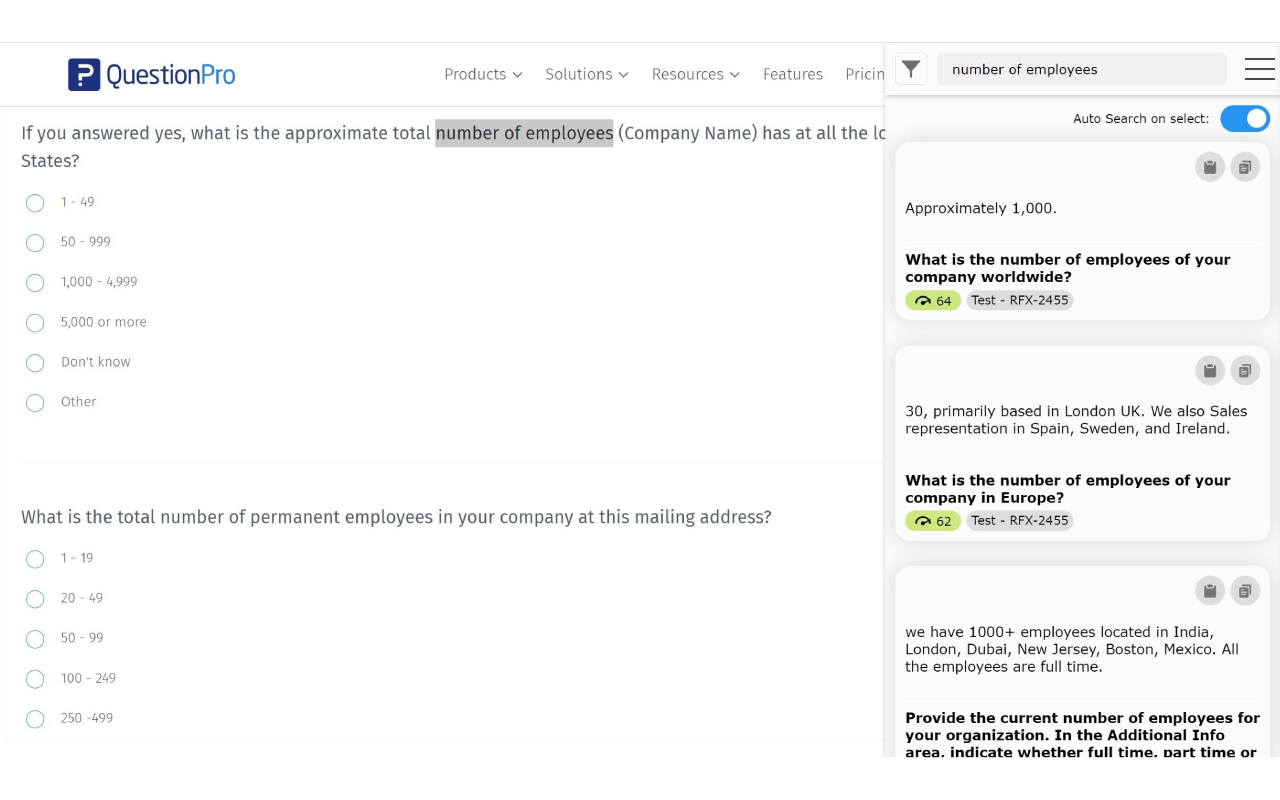Choose '5,000 or more' employees option

coord(35,323)
